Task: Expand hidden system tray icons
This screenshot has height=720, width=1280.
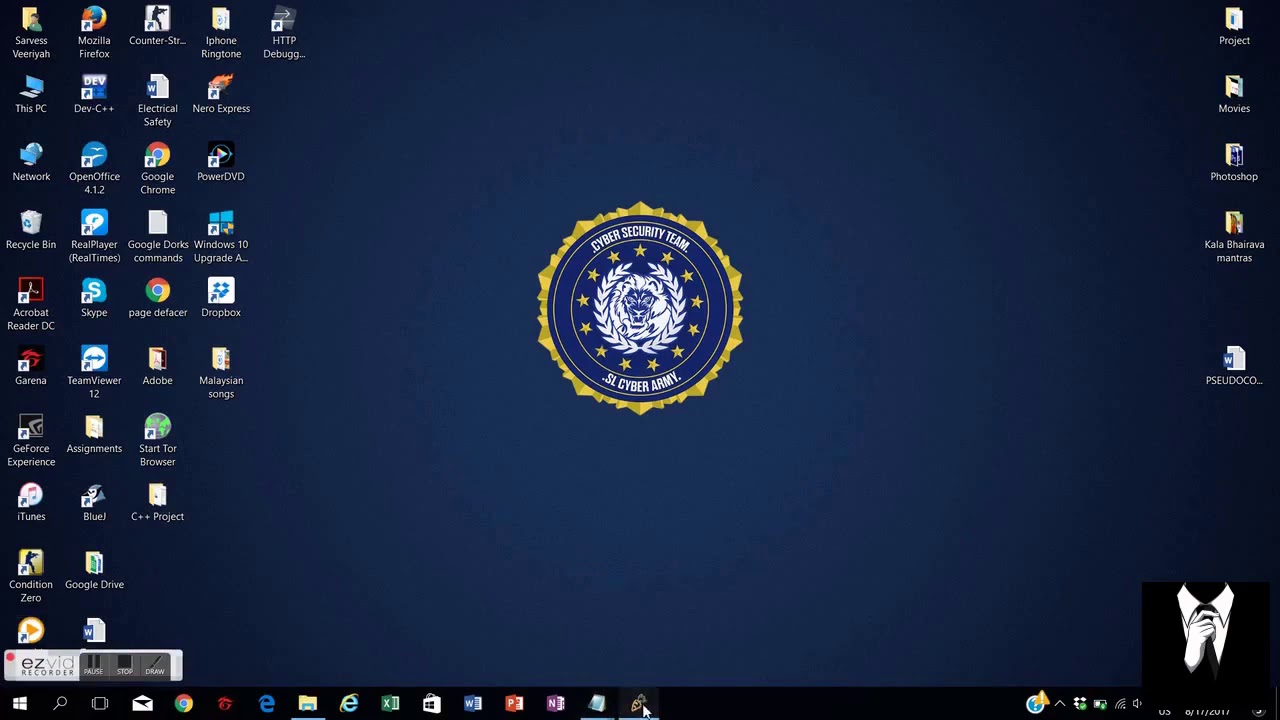Action: 1060,704
